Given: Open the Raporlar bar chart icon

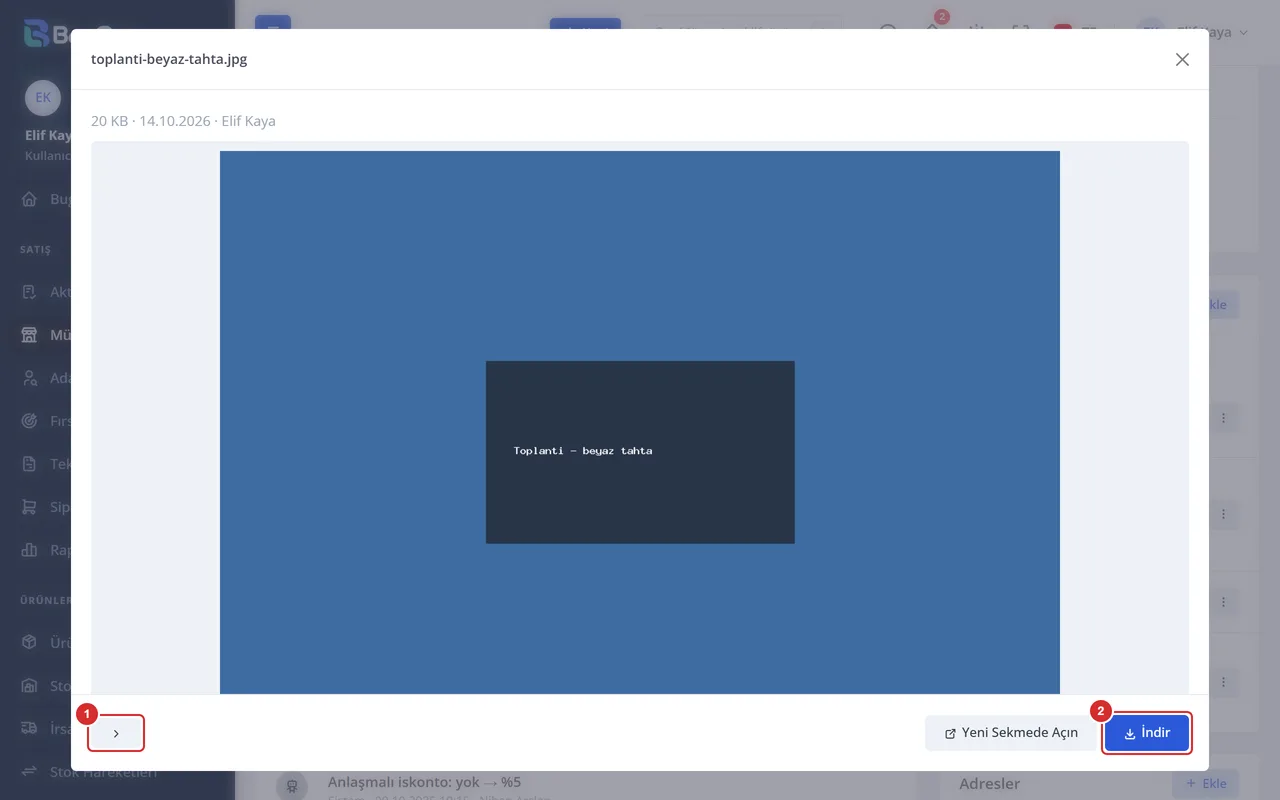Looking at the screenshot, I should coord(30,550).
